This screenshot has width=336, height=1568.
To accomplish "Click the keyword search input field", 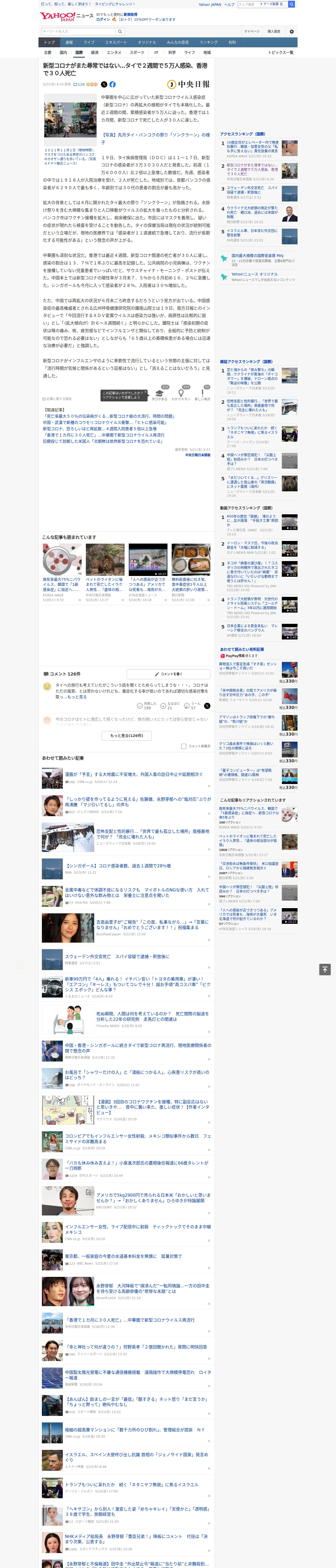I will 79,32.
